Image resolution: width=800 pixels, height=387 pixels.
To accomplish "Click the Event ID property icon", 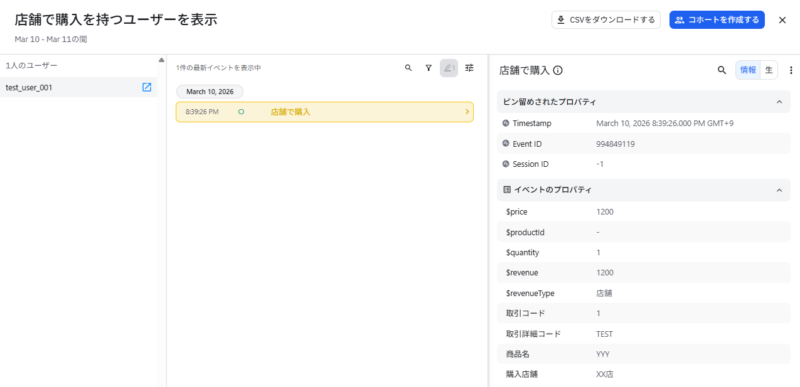I will coord(506,144).
